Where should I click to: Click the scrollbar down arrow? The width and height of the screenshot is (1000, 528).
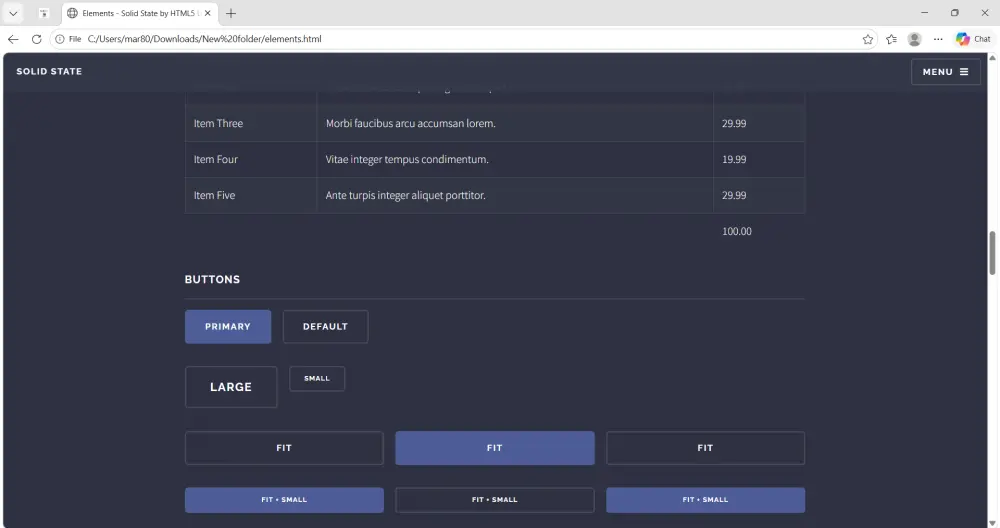tap(992, 523)
